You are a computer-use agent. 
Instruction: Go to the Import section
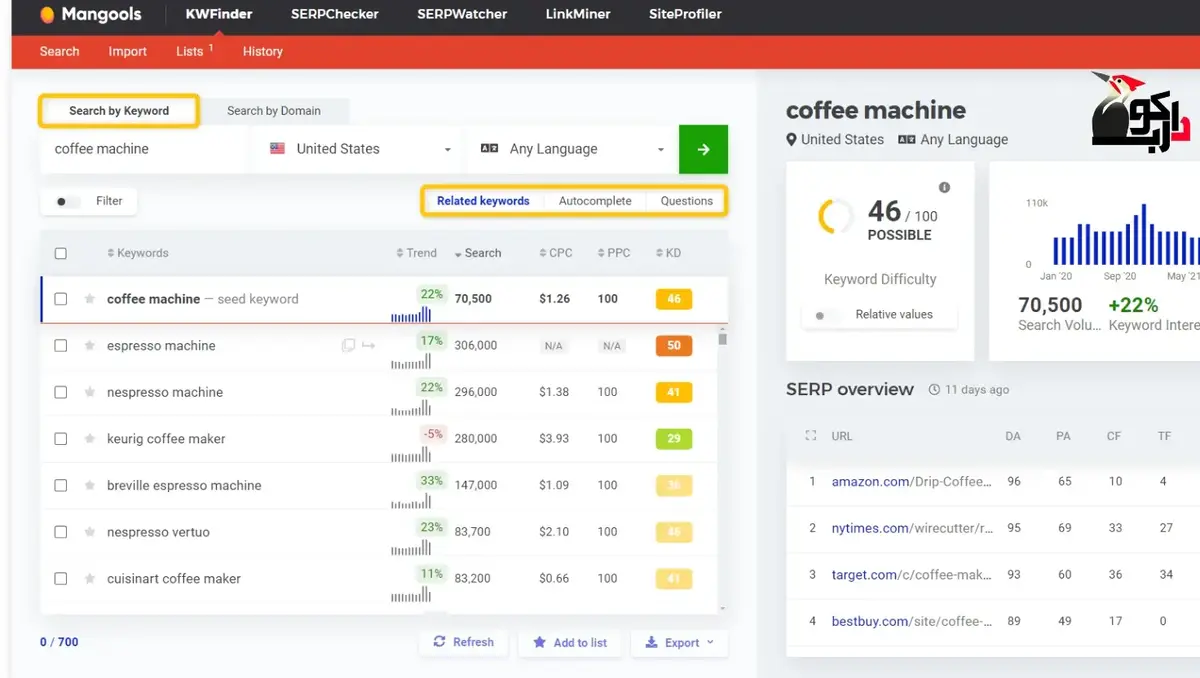coord(128,51)
